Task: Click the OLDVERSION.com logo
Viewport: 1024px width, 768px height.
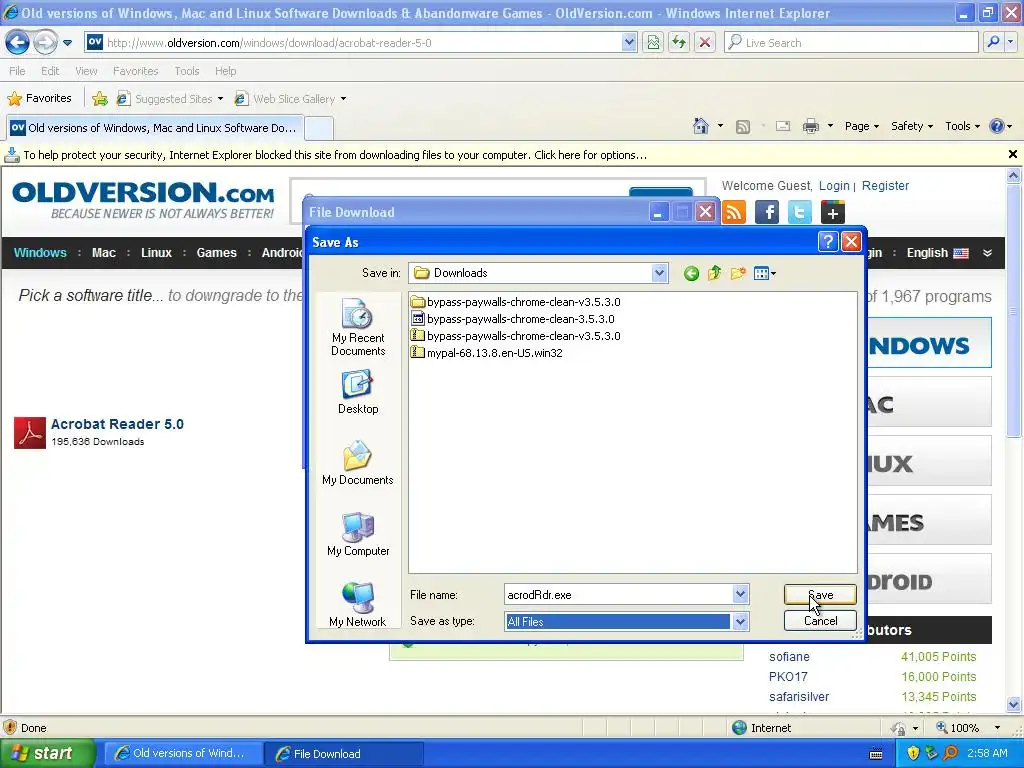Action: (x=143, y=200)
